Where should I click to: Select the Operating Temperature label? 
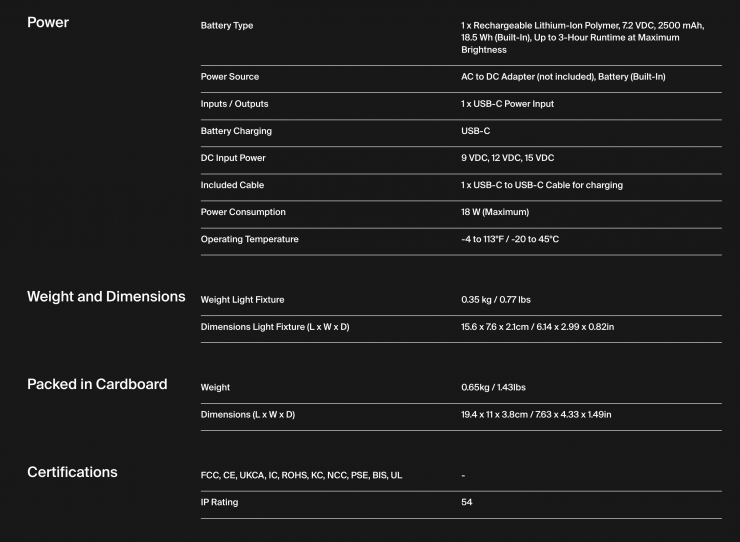click(x=249, y=239)
